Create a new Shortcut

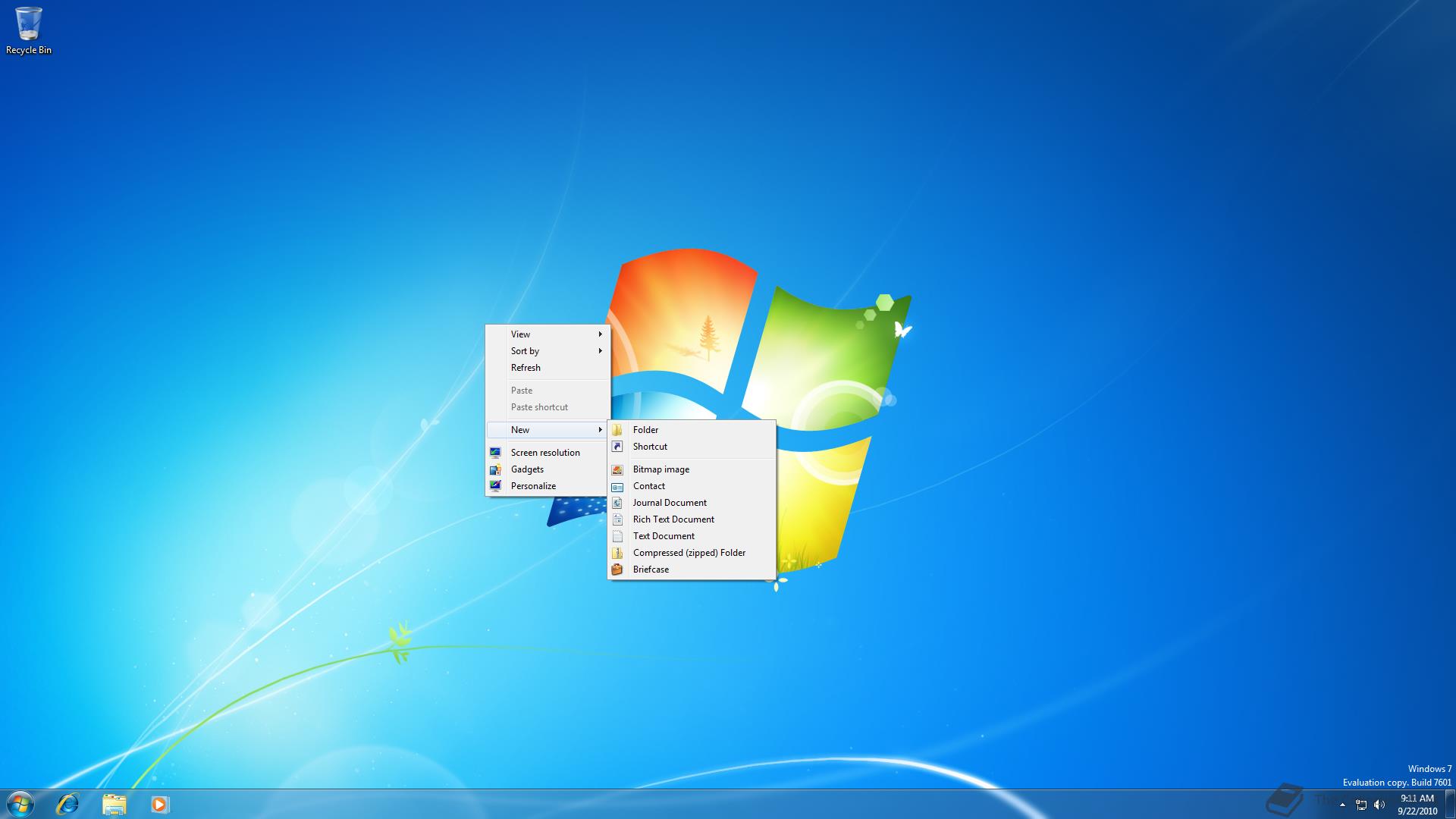(x=692, y=447)
